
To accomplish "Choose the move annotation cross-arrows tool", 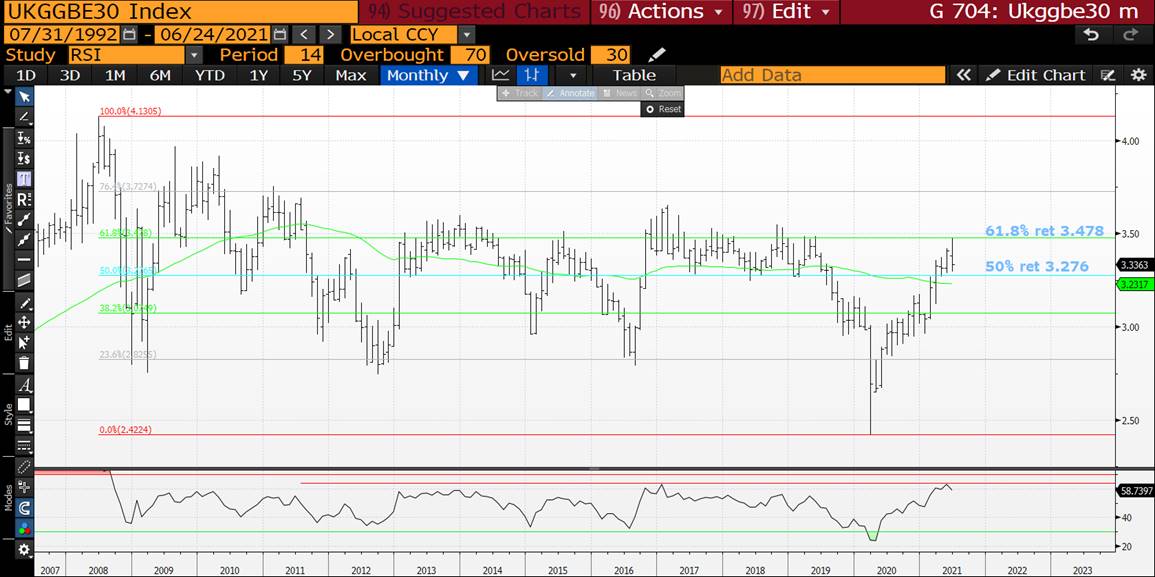I will 24,322.
